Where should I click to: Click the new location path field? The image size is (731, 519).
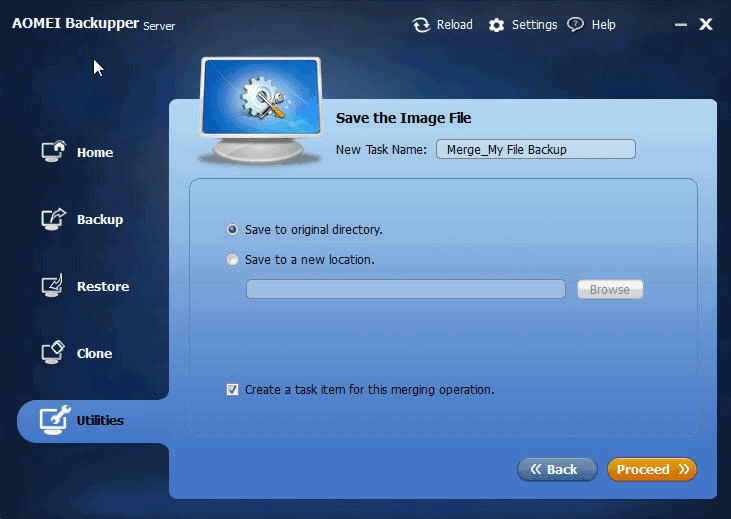tap(406, 289)
